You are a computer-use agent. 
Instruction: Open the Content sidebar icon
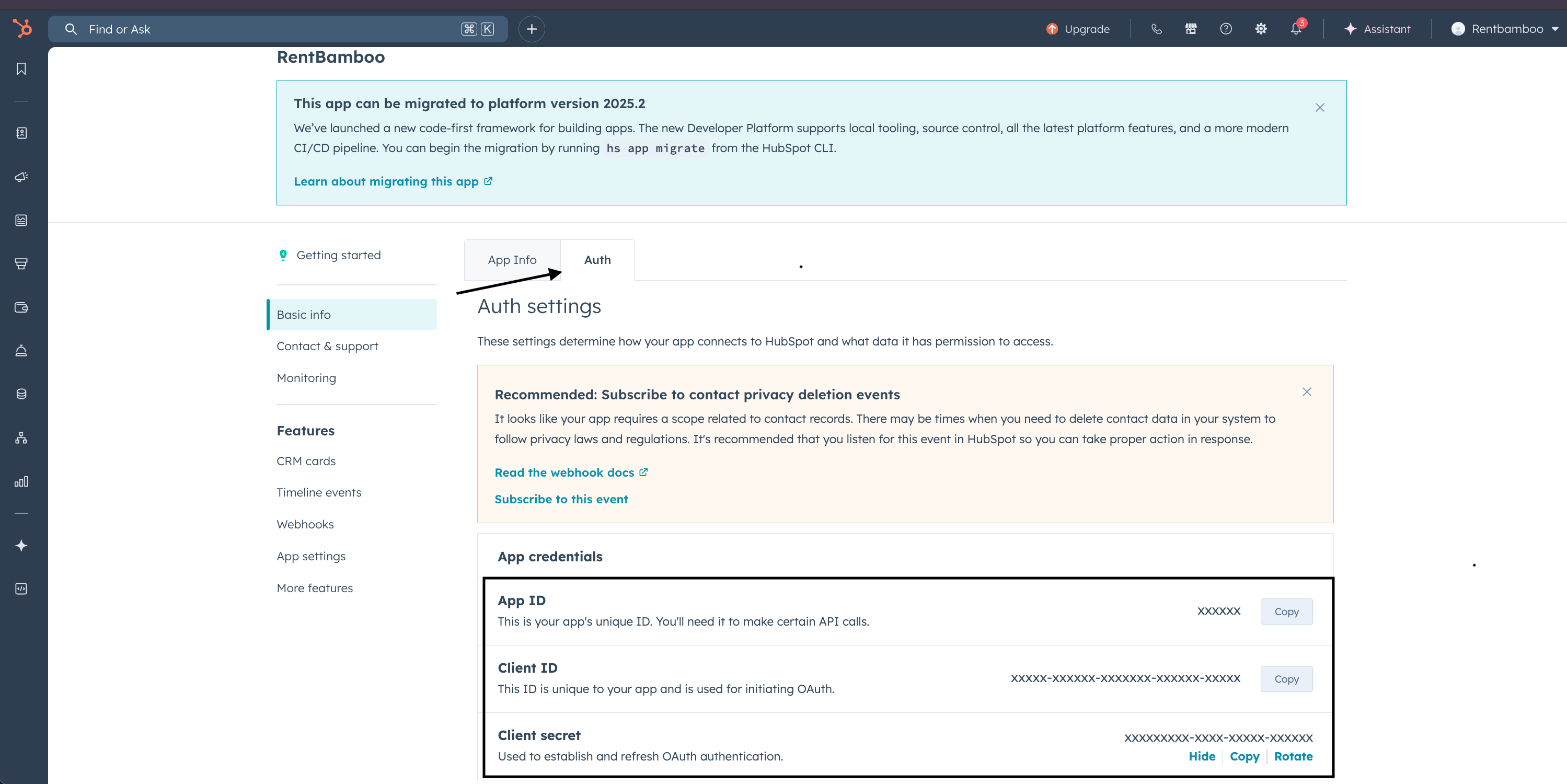click(21, 220)
